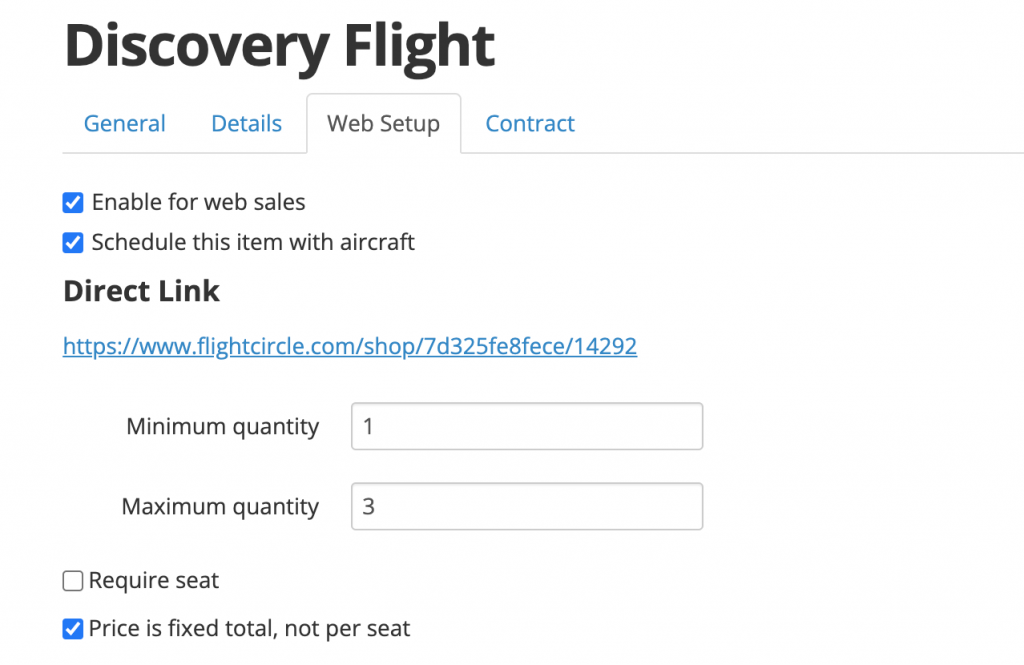Image resolution: width=1024 pixels, height=665 pixels.
Task: Click the 'Minimum quantity' field label
Action: pyautogui.click(x=222, y=425)
